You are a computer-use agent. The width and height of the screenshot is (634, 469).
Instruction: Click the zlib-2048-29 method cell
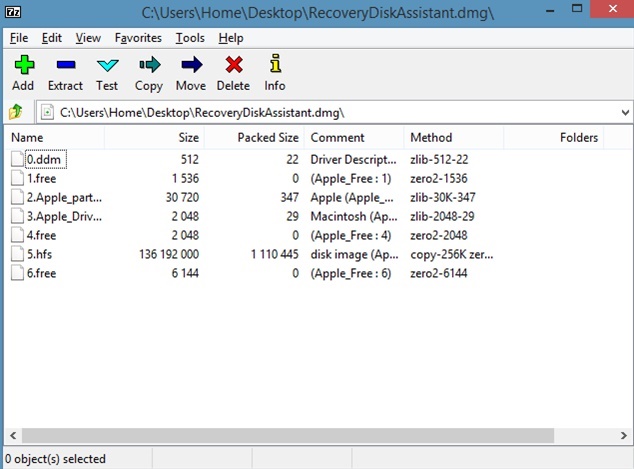tap(442, 216)
